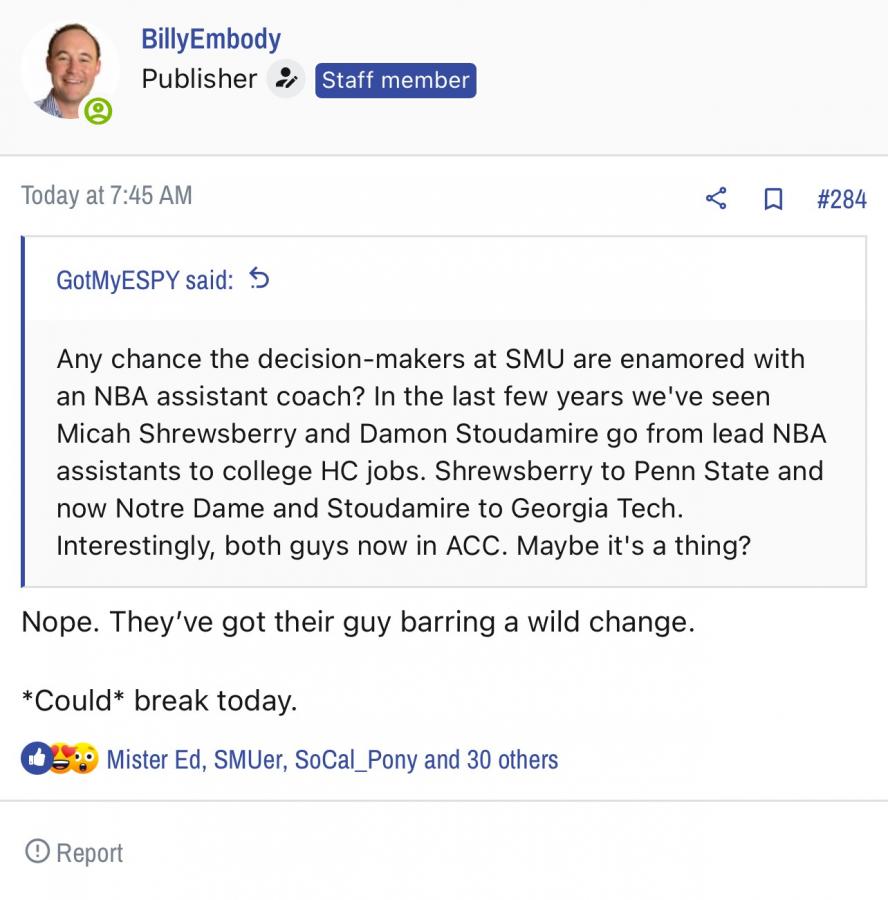
Task: Click the heart-eyes reaction emoji
Action: pos(61,760)
